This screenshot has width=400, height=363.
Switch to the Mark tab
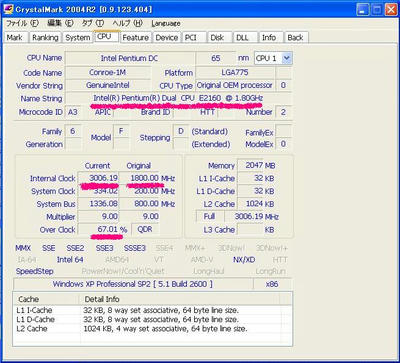click(x=15, y=38)
